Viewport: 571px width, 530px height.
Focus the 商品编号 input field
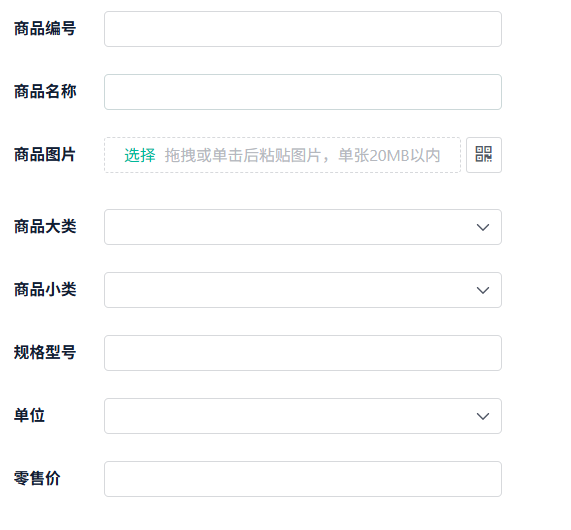coord(303,29)
